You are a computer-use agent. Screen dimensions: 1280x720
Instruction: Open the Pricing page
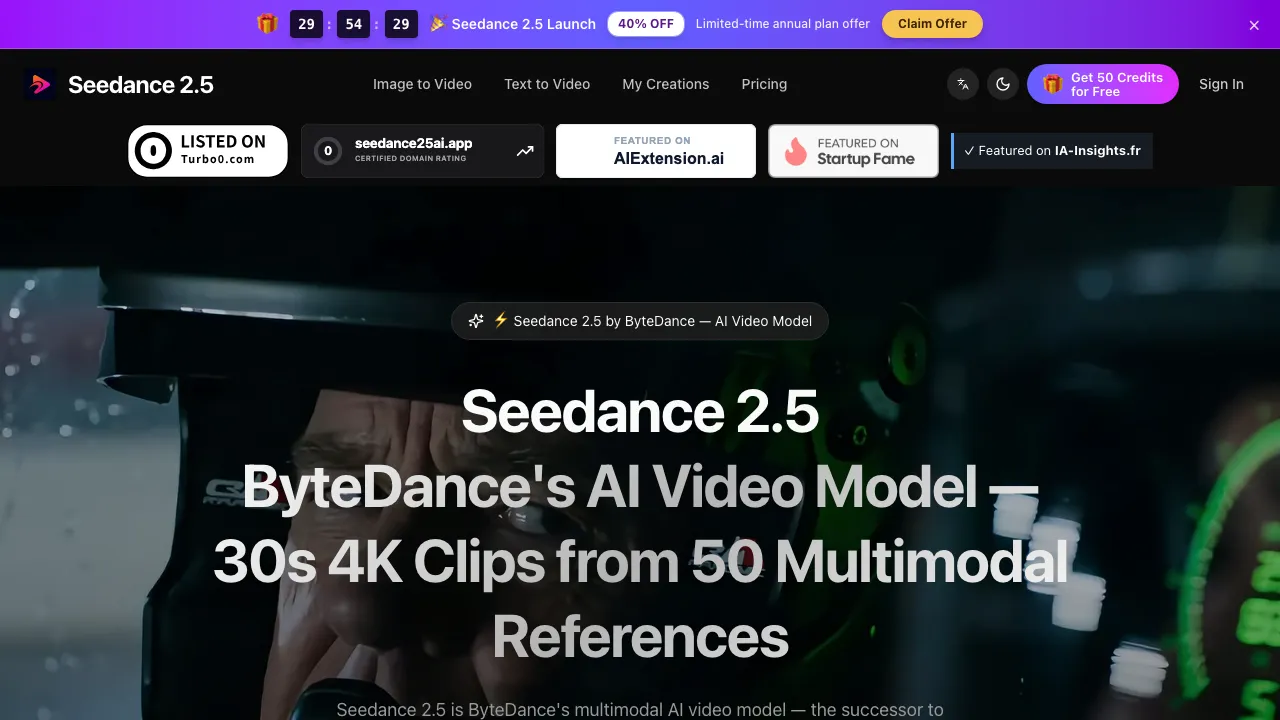[x=764, y=84]
